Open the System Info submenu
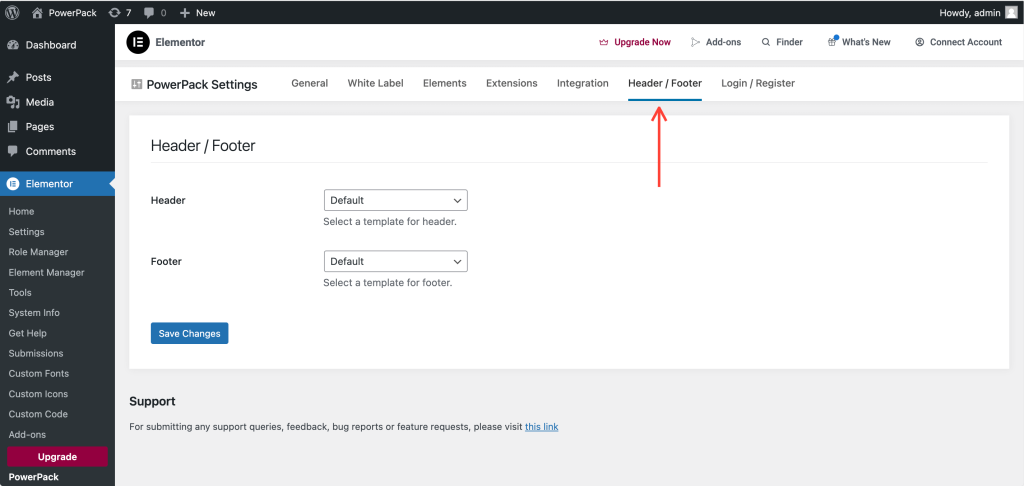This screenshot has width=1024, height=486. [x=34, y=313]
